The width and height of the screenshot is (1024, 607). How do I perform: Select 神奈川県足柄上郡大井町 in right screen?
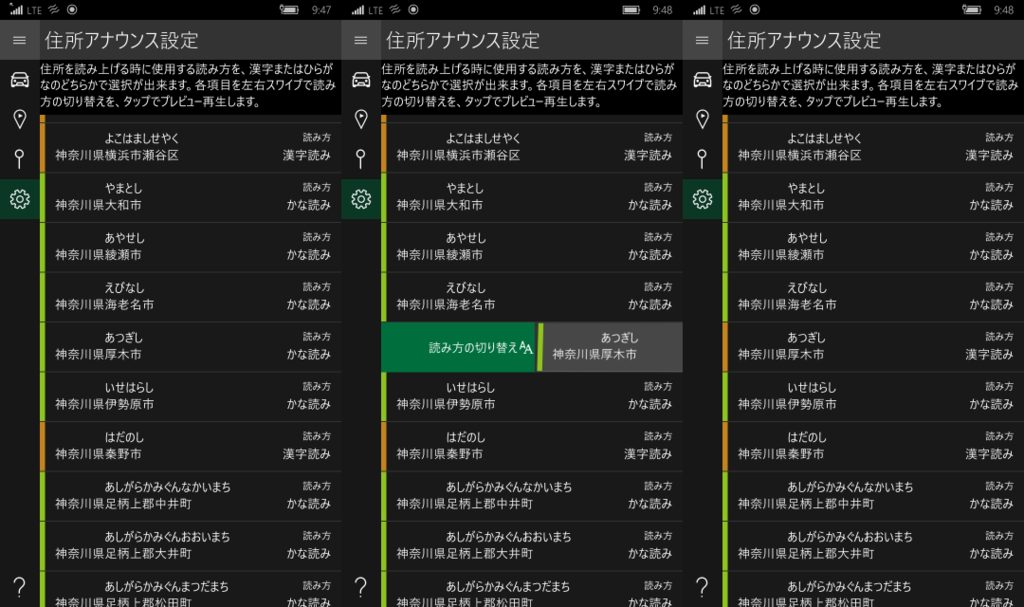click(806, 553)
